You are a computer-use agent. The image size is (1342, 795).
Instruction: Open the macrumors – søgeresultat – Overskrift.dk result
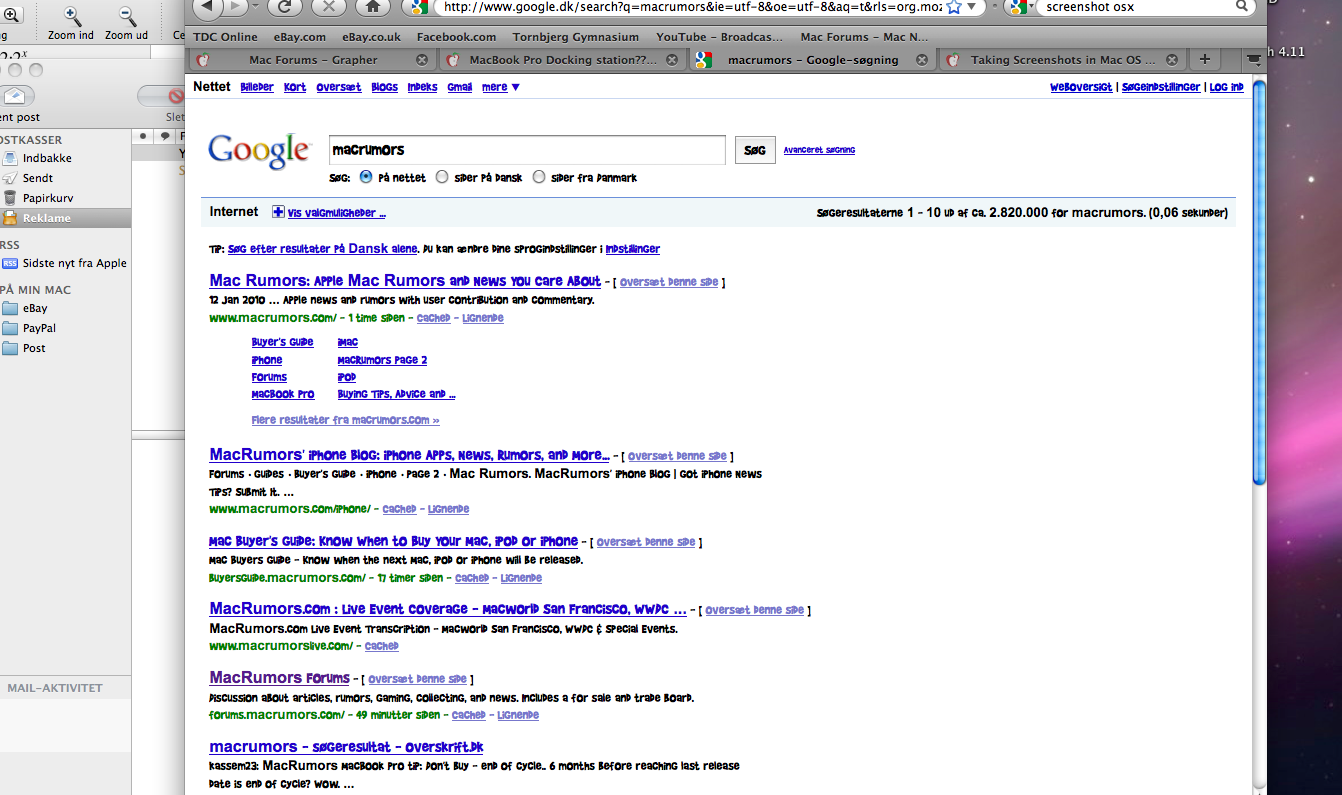pyautogui.click(x=346, y=747)
